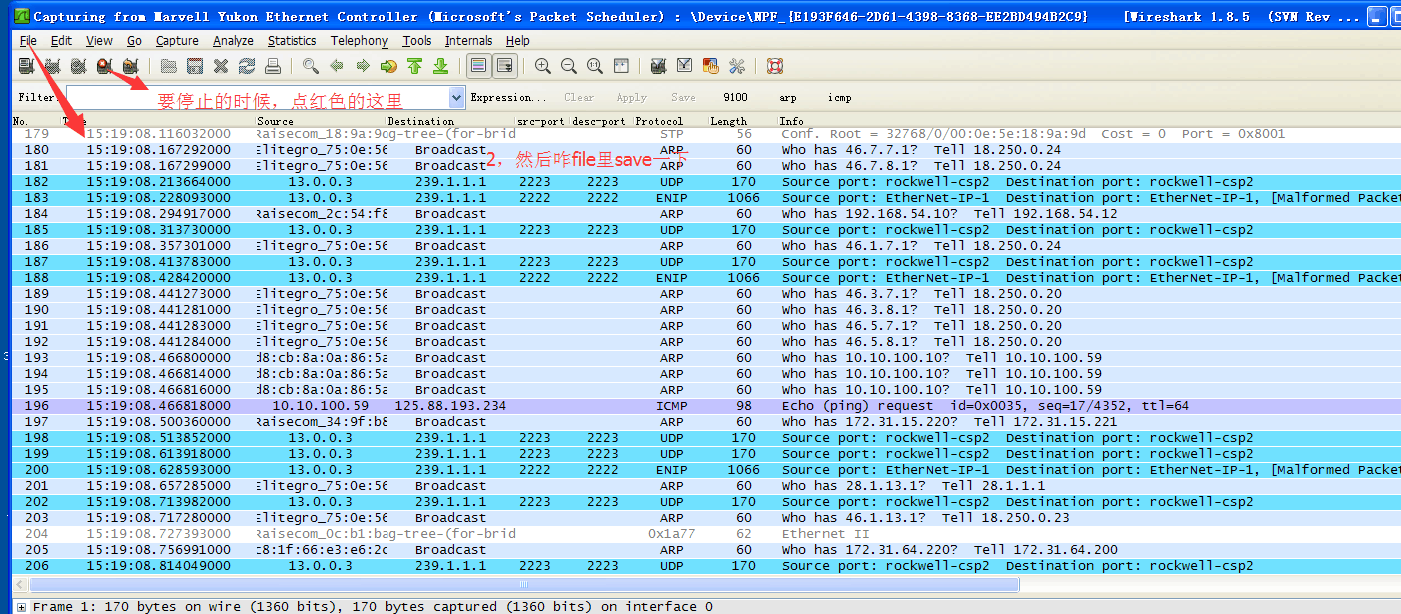Jump to the first packet icon
The height and width of the screenshot is (614, 1401).
pyautogui.click(x=414, y=66)
